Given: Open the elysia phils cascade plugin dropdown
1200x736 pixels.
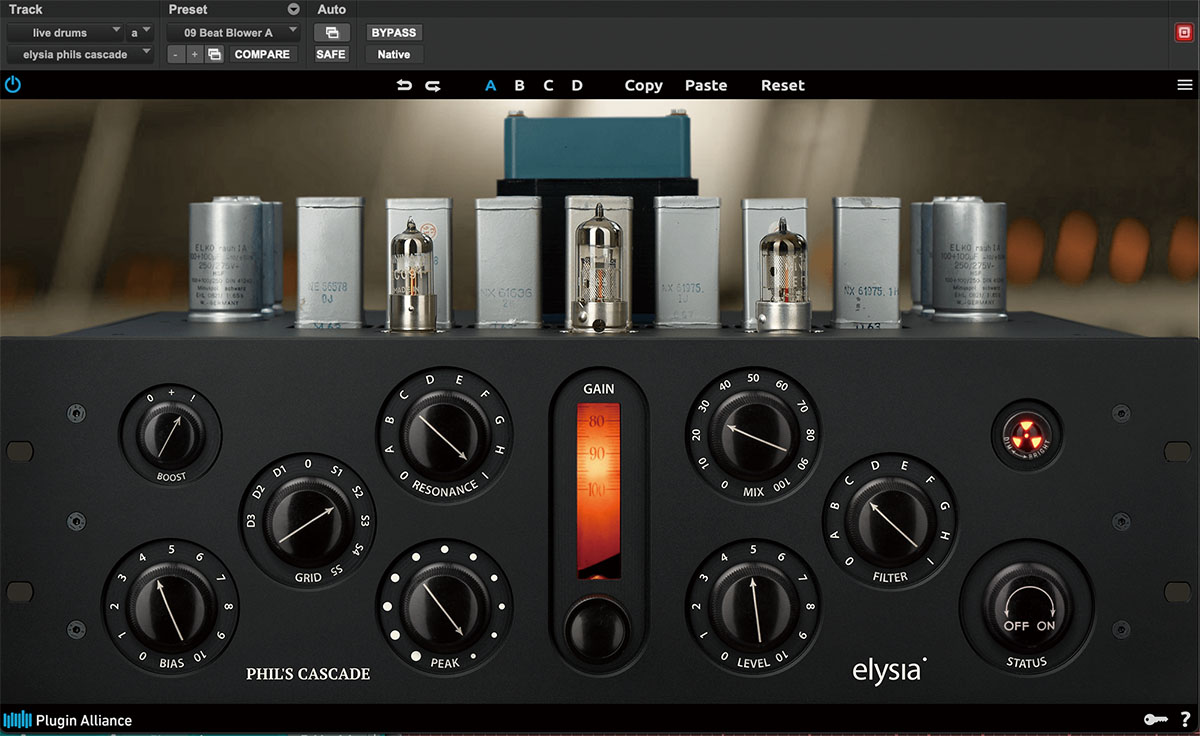Looking at the screenshot, I should 80,55.
